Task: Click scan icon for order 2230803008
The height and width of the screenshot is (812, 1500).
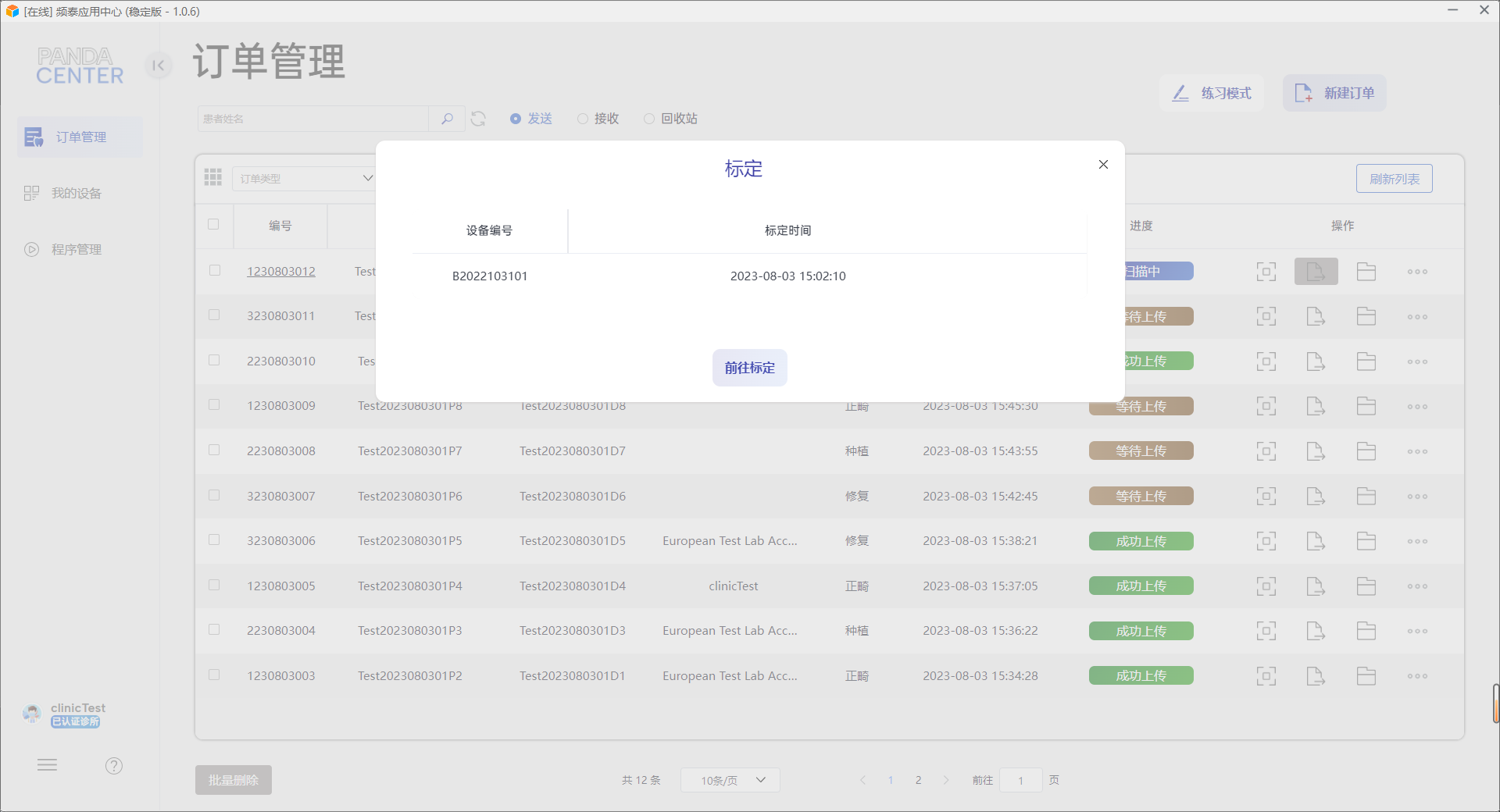Action: coord(1266,451)
